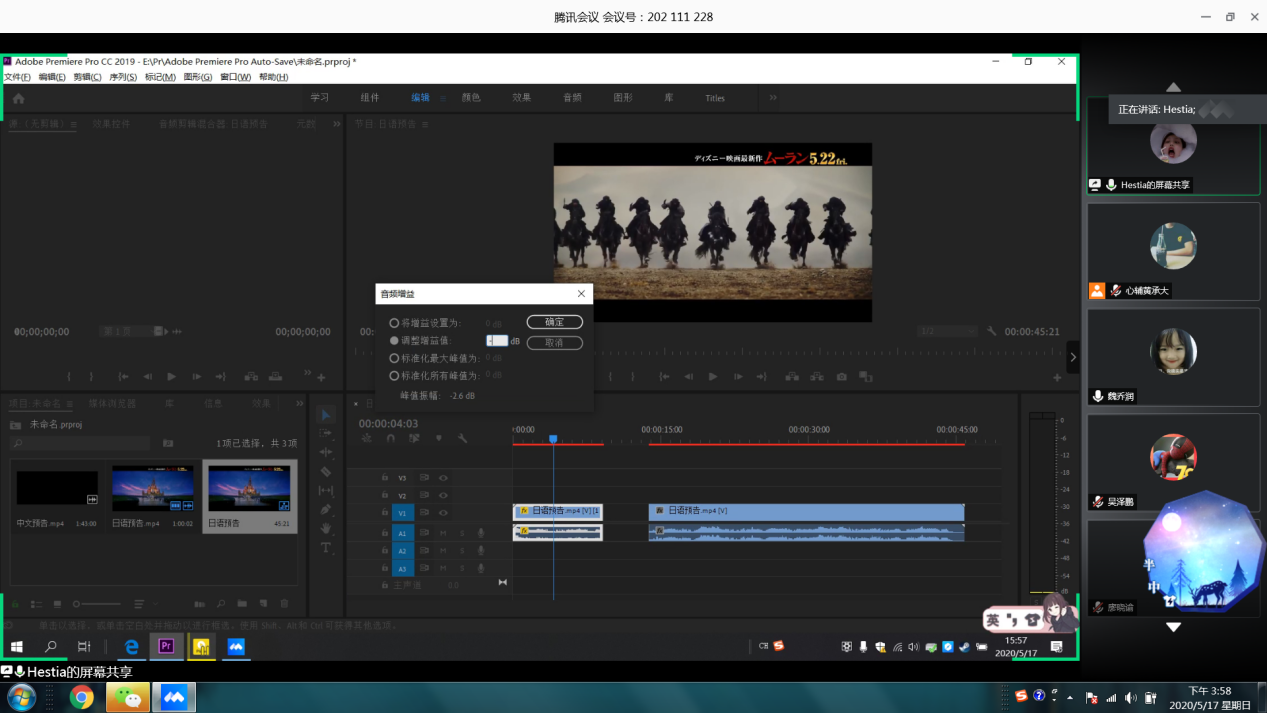The image size is (1267, 713).
Task: Select the 标准化最大峰值为 radio option
Action: (394, 358)
